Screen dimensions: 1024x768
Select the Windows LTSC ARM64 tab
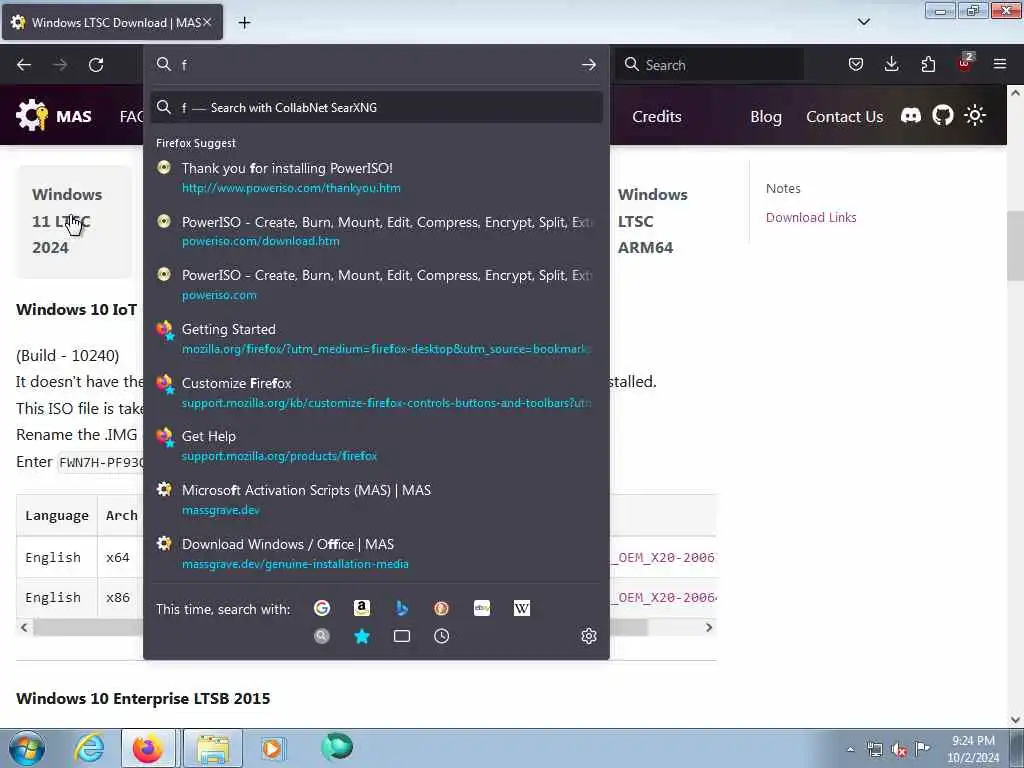(652, 221)
